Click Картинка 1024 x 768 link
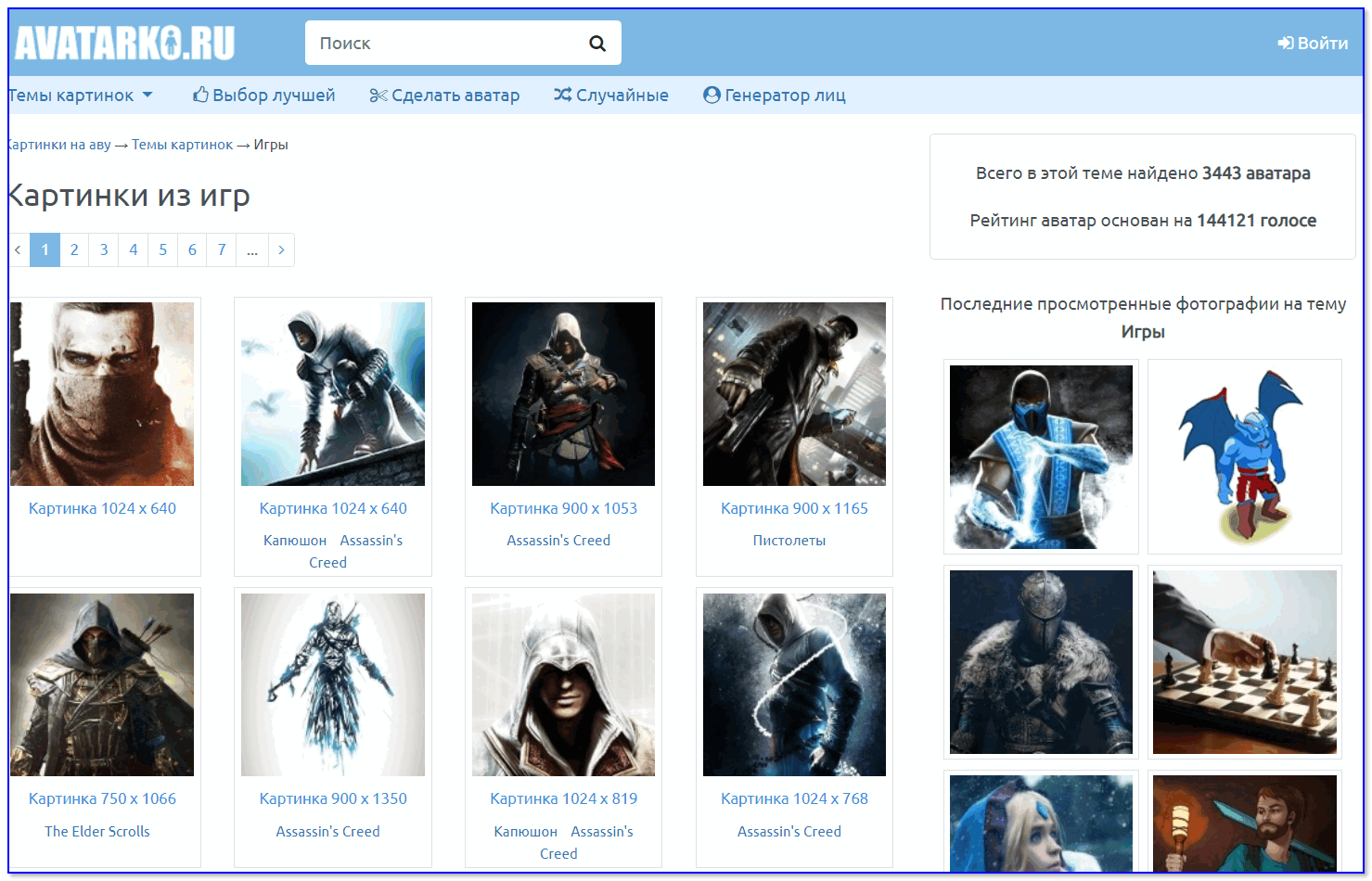 (x=795, y=798)
